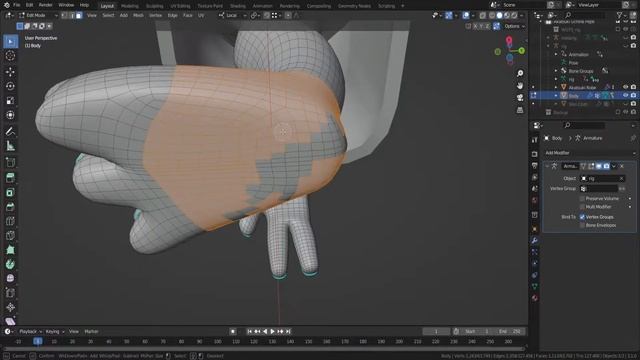The width and height of the screenshot is (640, 360).
Task: Click the outliner search field
Action: click(584, 15)
